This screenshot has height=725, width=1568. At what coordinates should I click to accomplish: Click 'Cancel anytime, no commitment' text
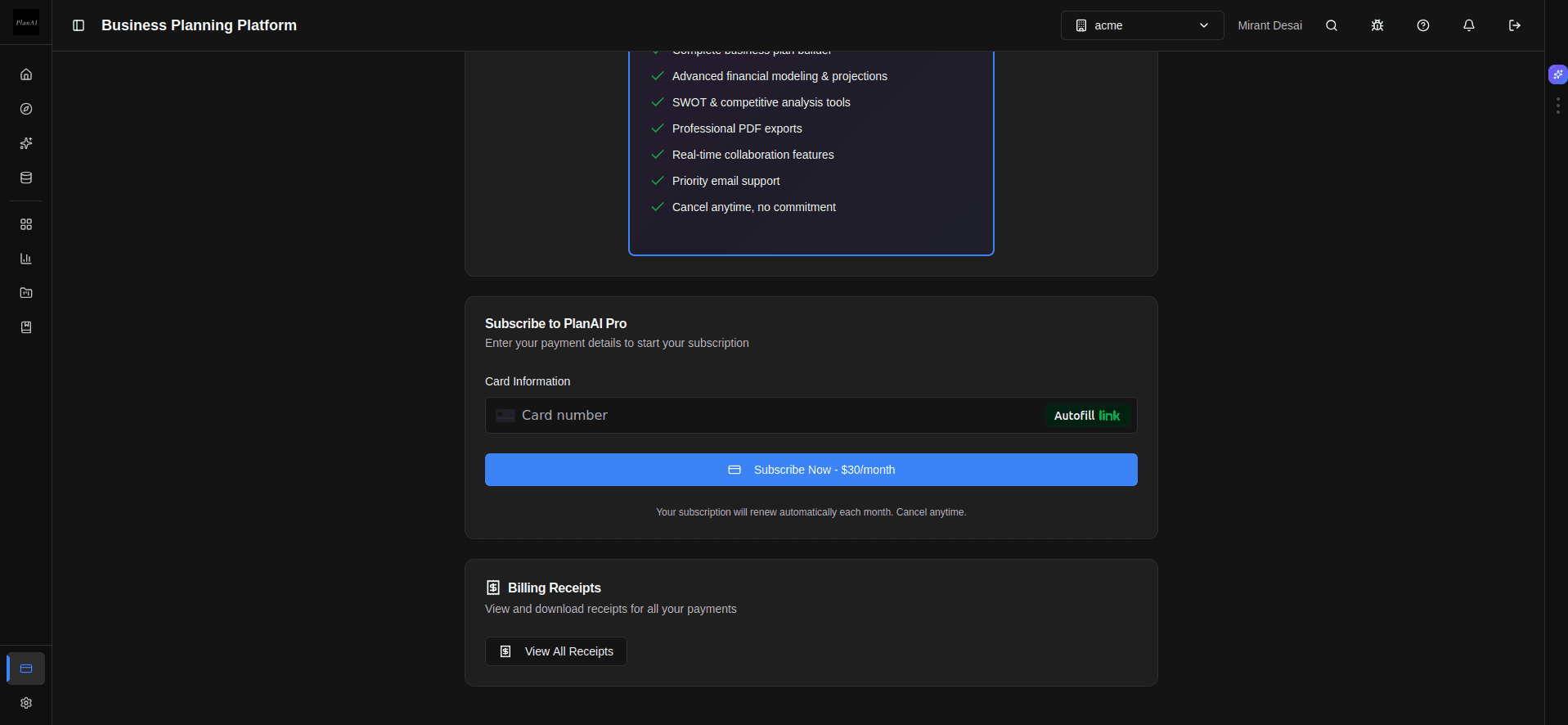[x=754, y=207]
